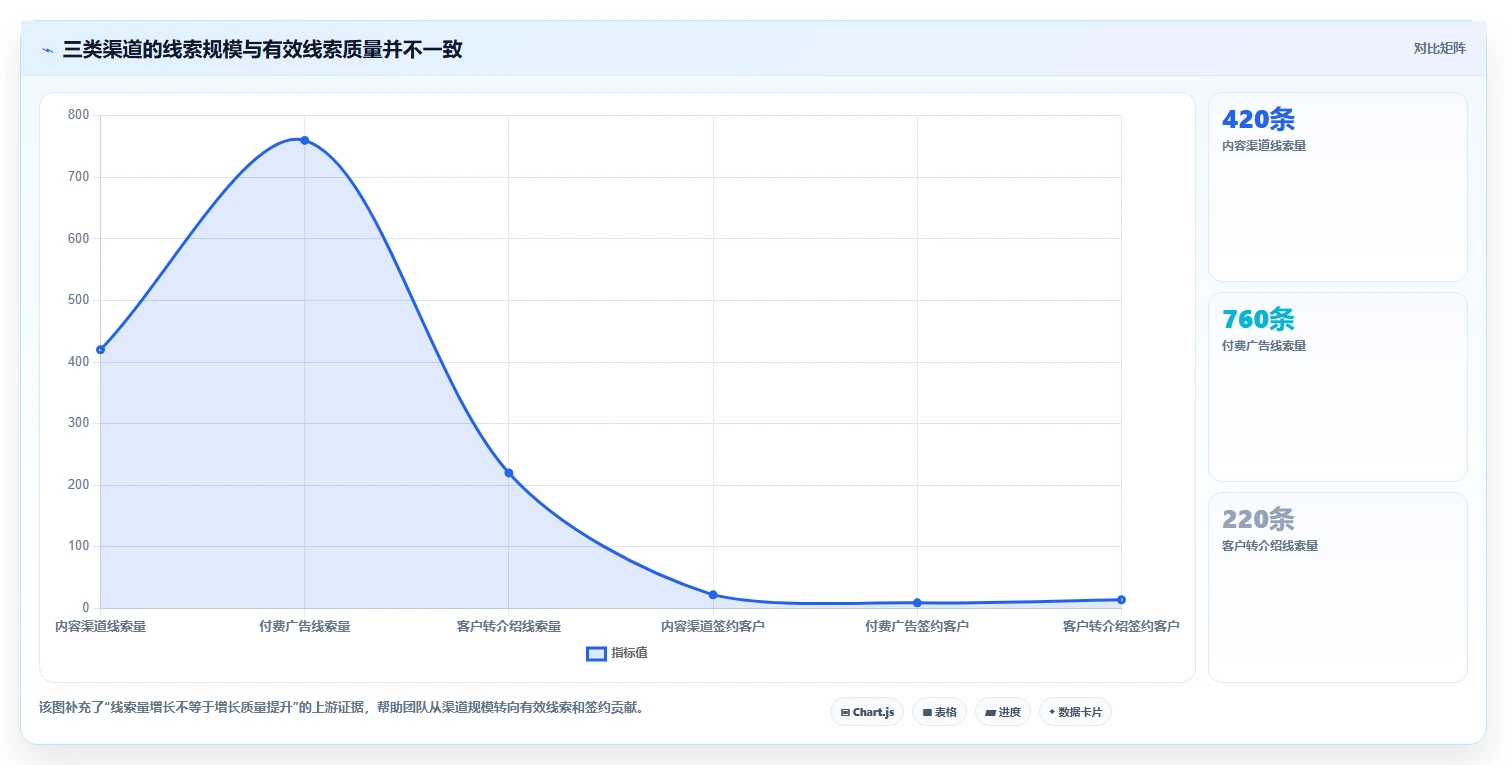Click the data point for 付费广告签约客户

tap(917, 602)
